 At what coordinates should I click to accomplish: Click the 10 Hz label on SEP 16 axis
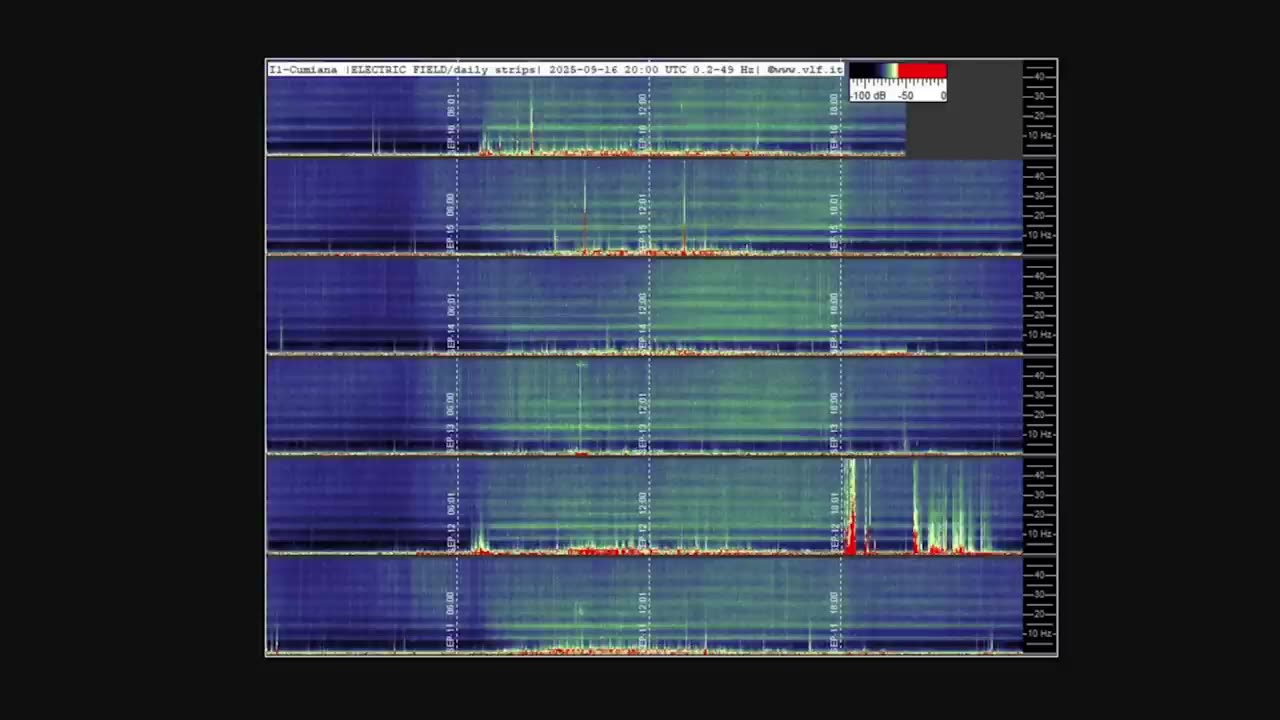[x=1040, y=135]
